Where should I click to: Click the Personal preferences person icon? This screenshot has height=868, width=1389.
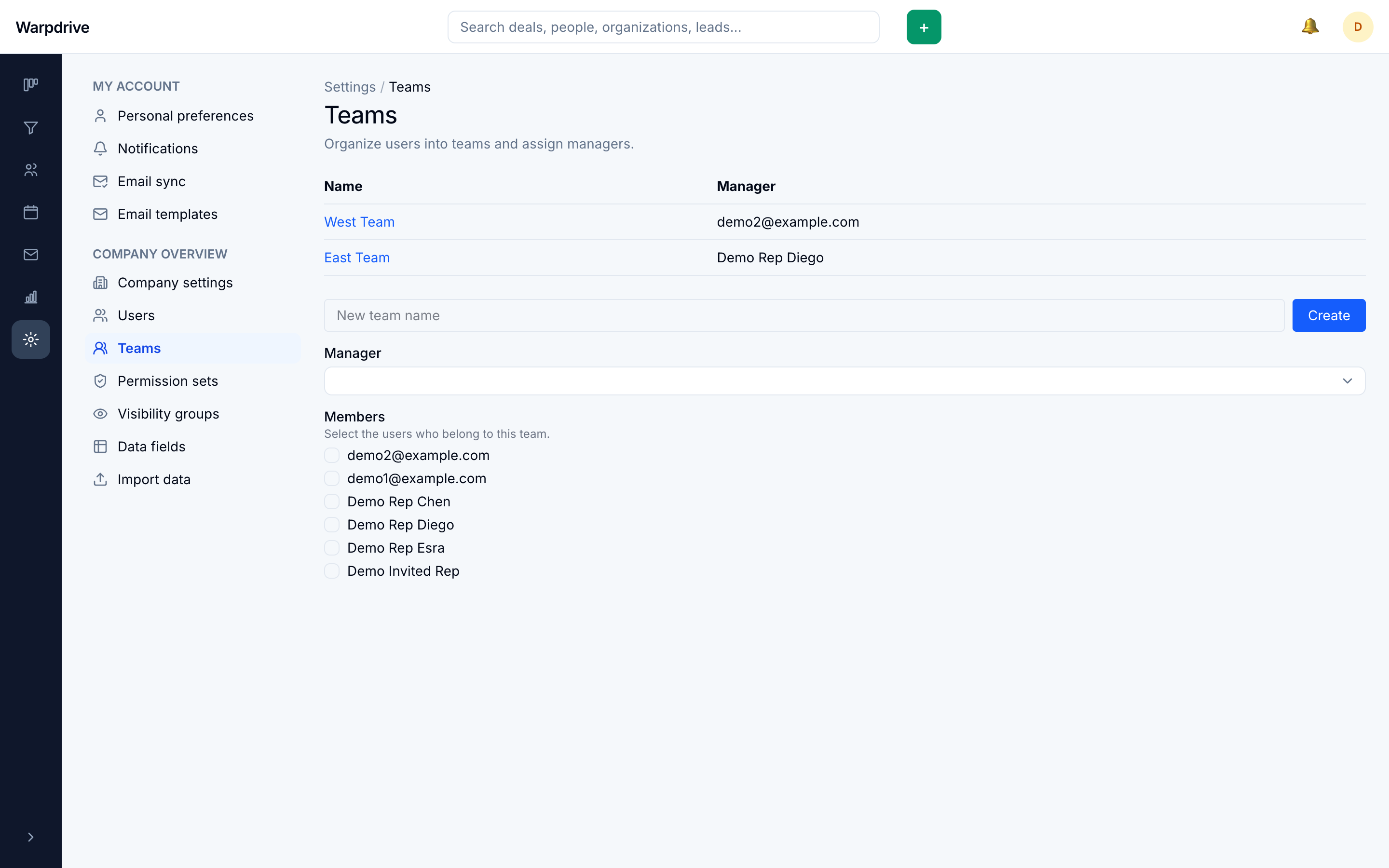tap(100, 116)
